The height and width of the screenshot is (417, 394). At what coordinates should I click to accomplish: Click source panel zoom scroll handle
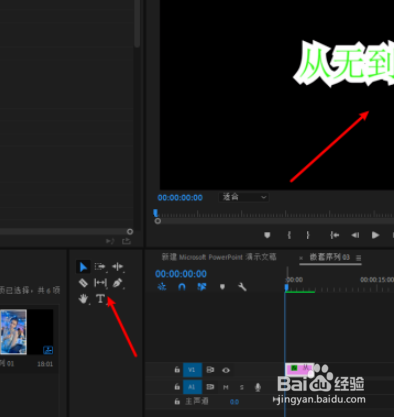[x=130, y=231]
